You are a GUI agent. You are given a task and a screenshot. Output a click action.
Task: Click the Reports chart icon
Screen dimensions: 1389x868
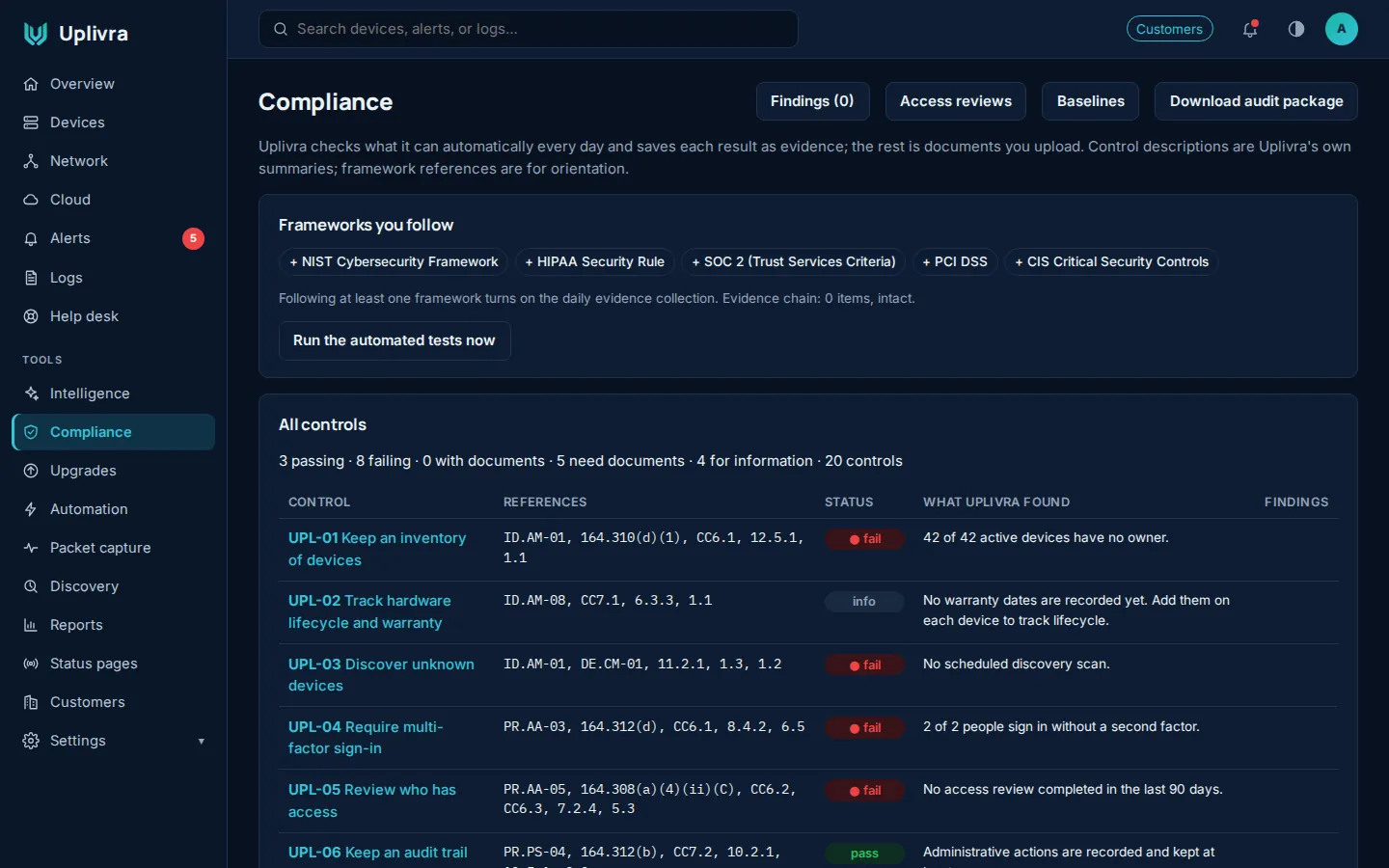(x=31, y=625)
